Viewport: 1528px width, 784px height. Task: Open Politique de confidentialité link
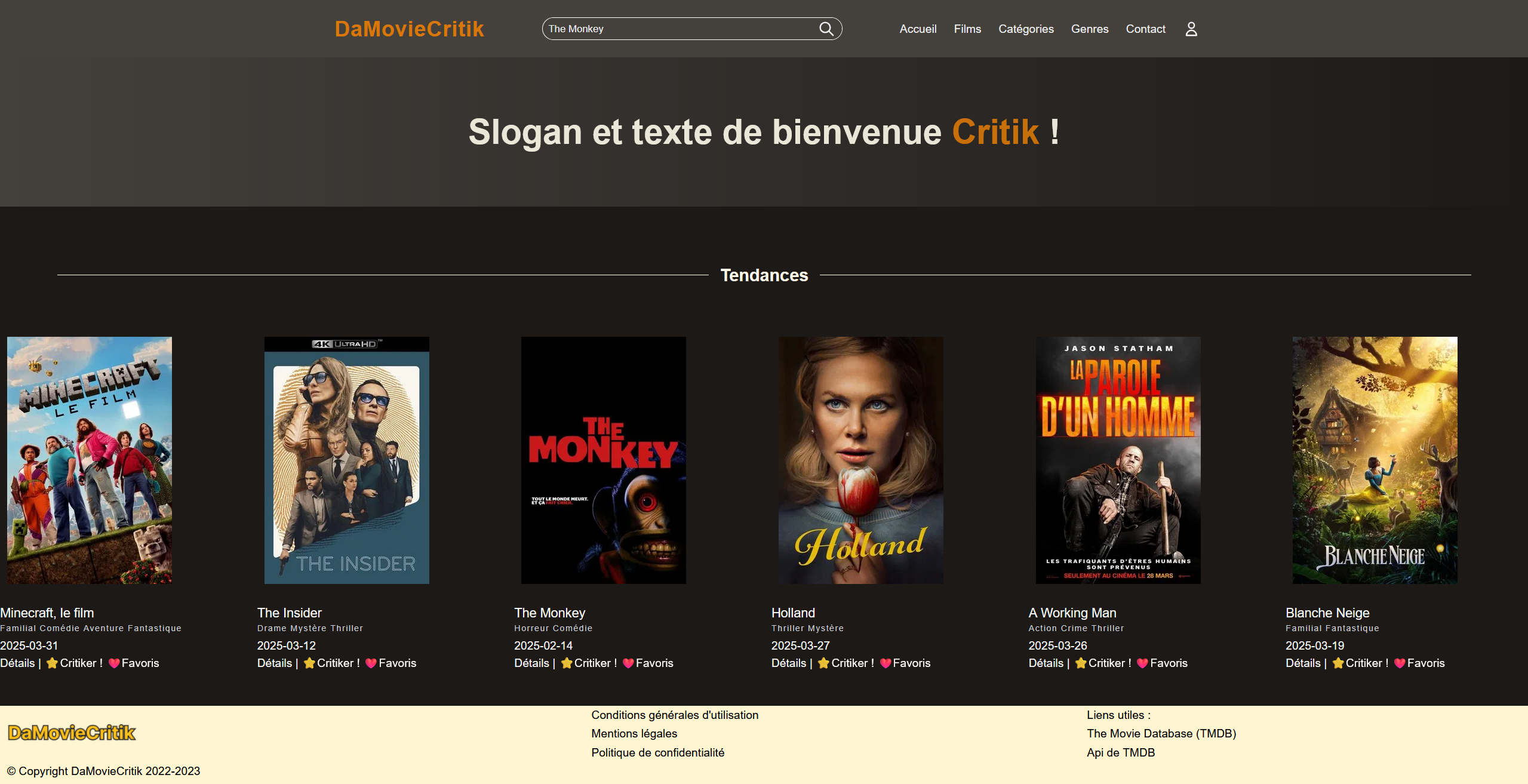pyautogui.click(x=657, y=752)
